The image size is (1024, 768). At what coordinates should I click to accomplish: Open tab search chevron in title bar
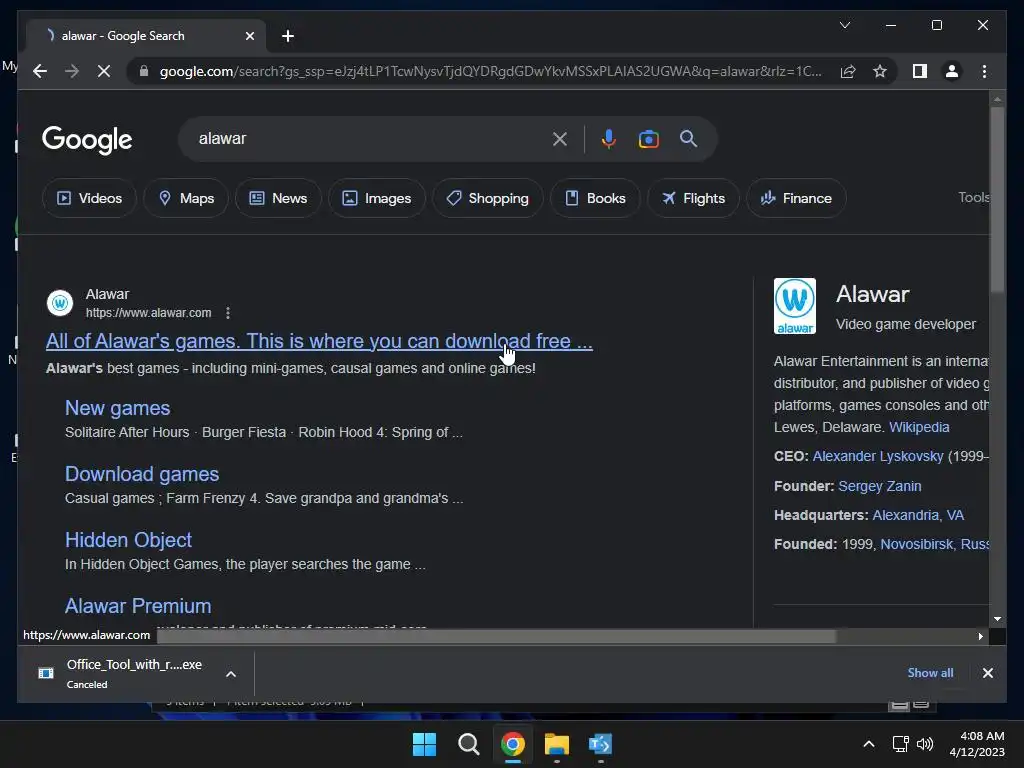coord(844,25)
